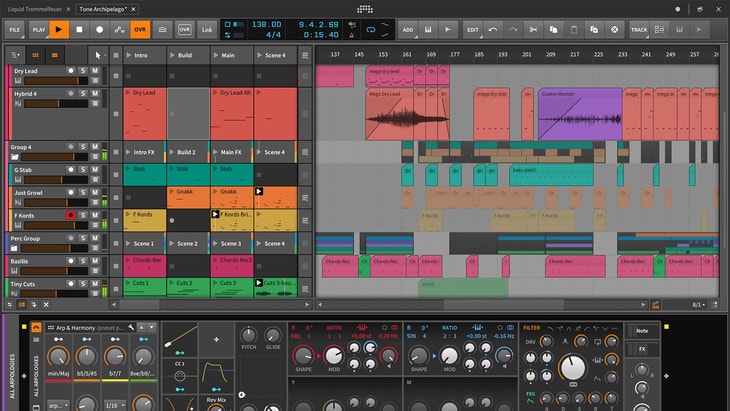The height and width of the screenshot is (411, 730).
Task: Adjust the Tiny Cuts volume fader
Action: pyautogui.click(x=54, y=293)
